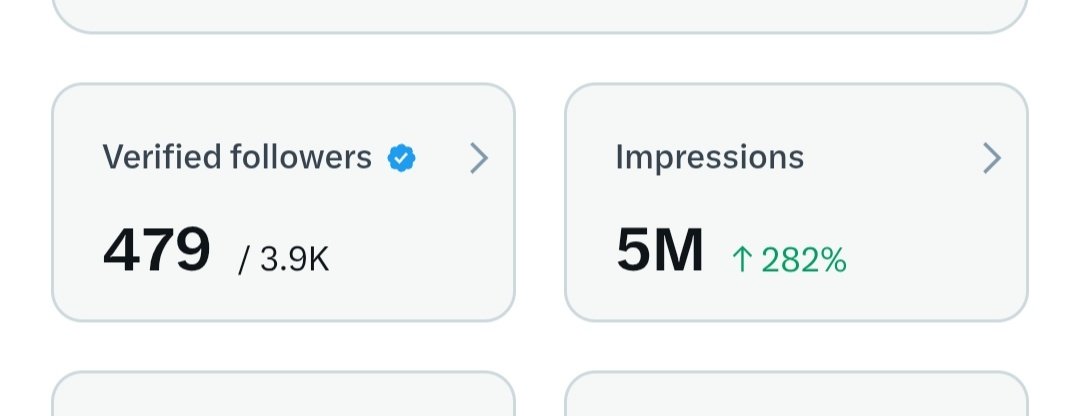Click the cut-off card at bottom right
The width and height of the screenshot is (1080, 416).
click(x=796, y=394)
